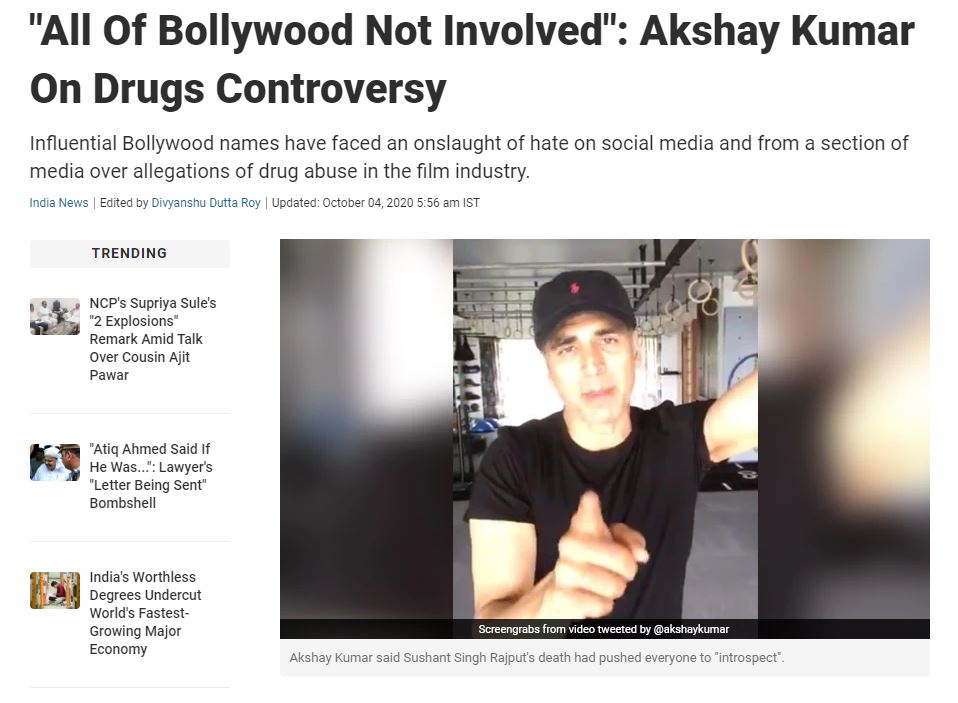Click the Akshay Kumar video screengrab image
Screen dimensions: 958x703
[605, 429]
